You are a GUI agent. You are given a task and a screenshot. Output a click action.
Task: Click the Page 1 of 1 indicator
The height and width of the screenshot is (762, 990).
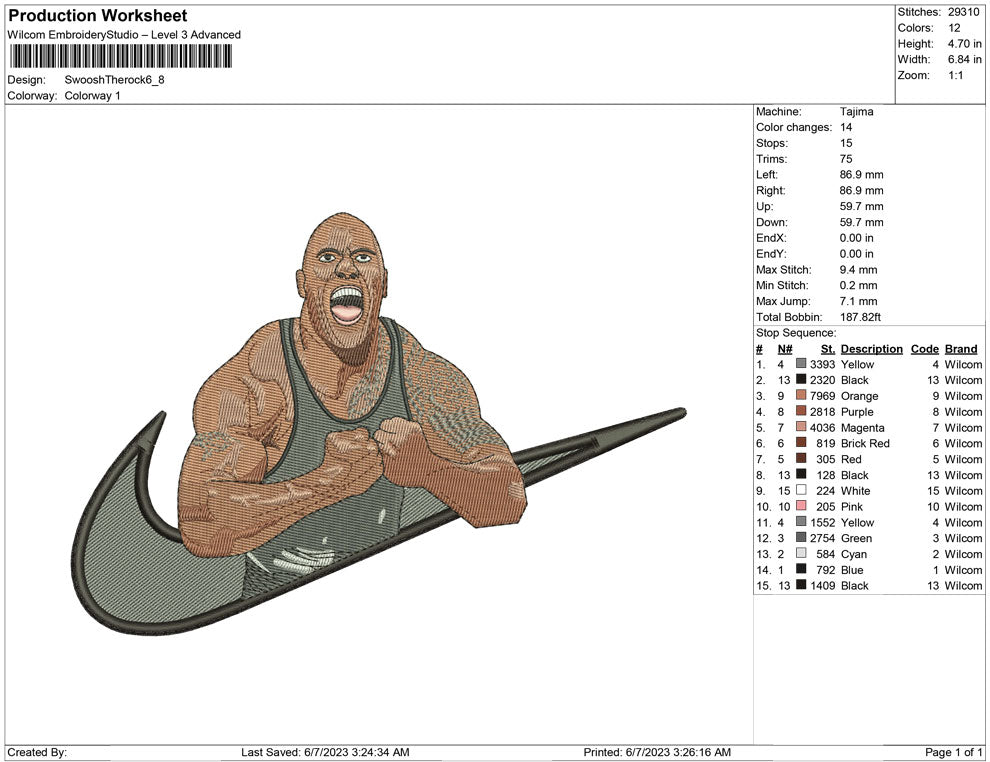tap(953, 752)
